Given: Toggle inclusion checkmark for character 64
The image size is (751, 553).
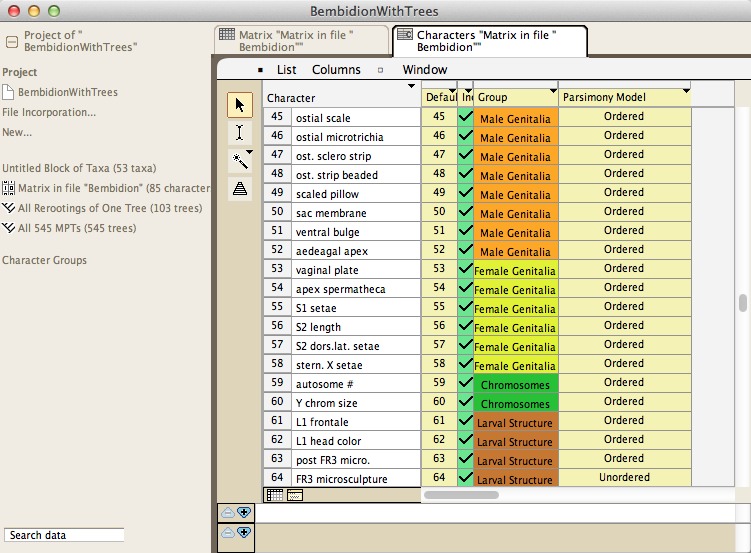Looking at the screenshot, I should pyautogui.click(x=465, y=478).
